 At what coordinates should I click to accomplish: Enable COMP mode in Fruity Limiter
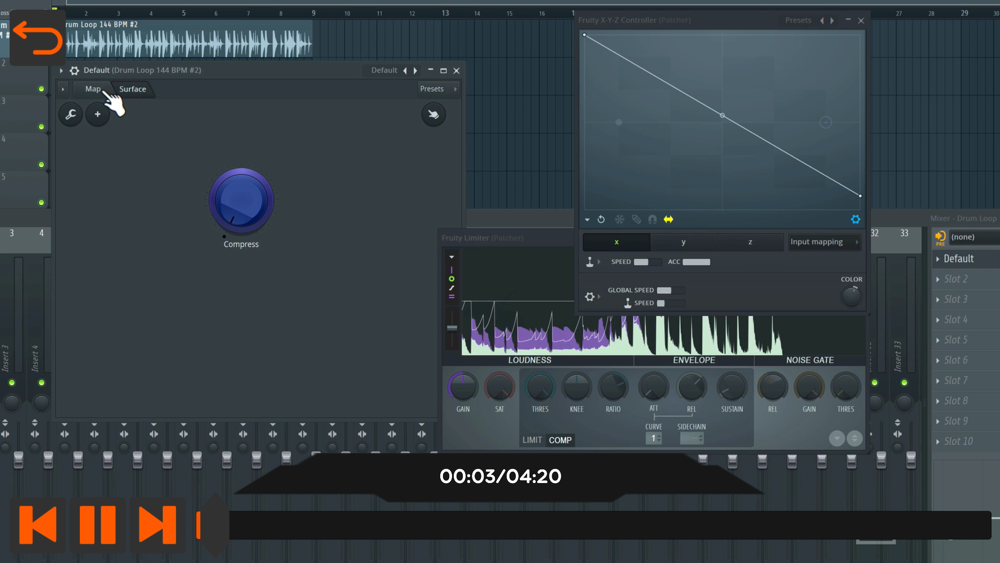click(x=560, y=440)
